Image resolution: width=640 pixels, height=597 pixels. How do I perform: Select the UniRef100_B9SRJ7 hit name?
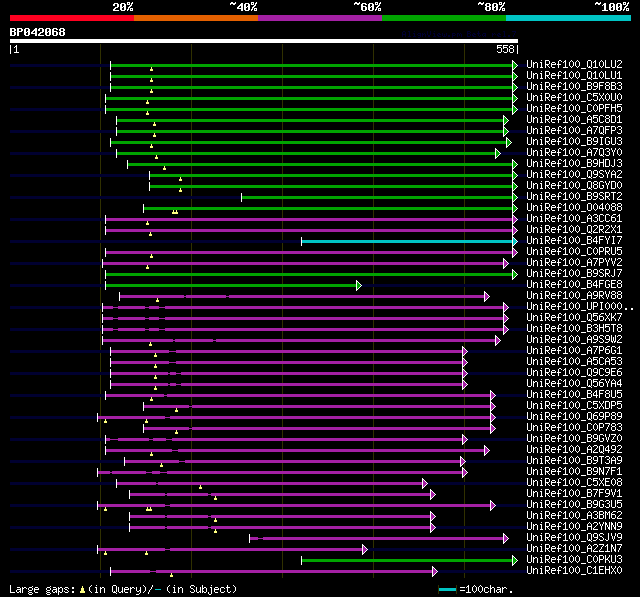574,274
